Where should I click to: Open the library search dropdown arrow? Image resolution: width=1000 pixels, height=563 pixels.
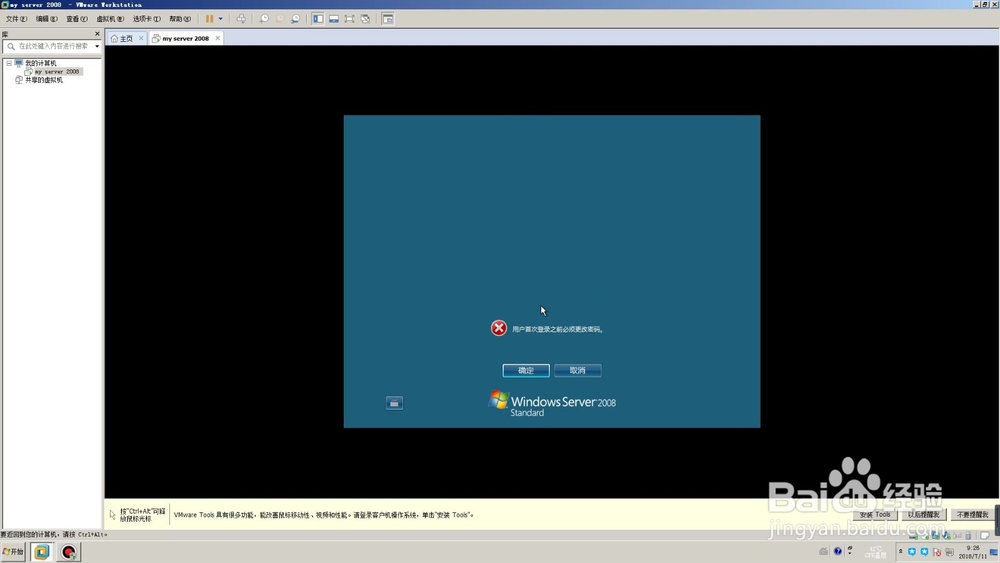click(x=97, y=46)
